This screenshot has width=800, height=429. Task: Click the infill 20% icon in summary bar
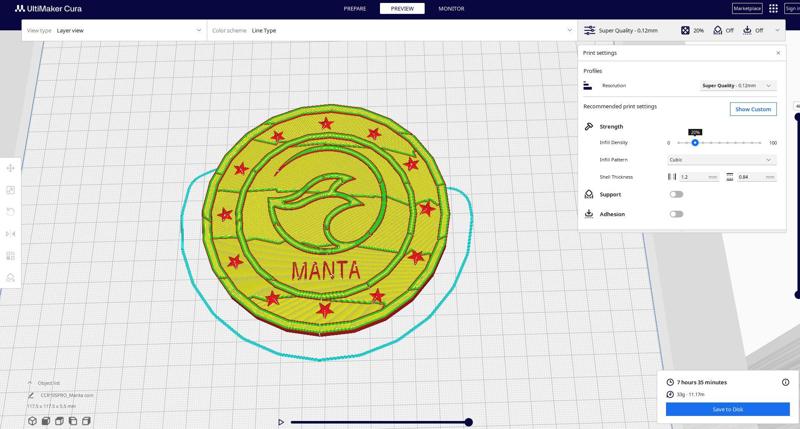(685, 31)
